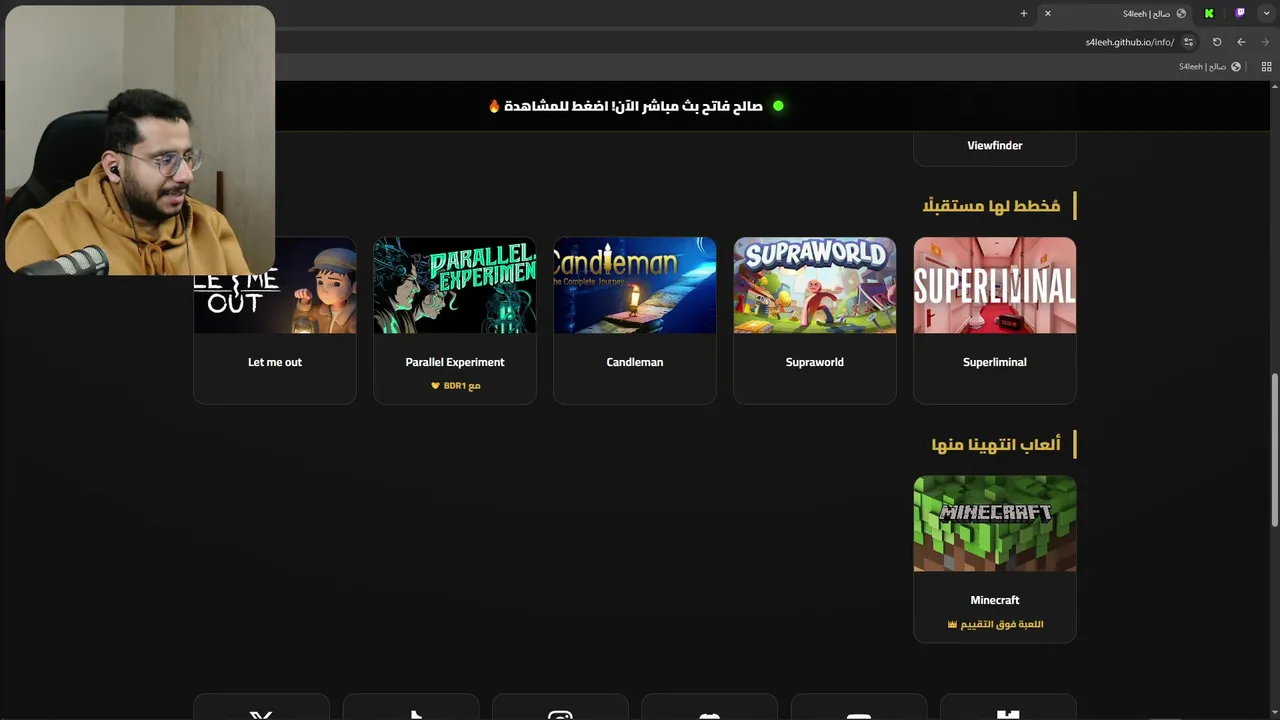Image resolution: width=1280 pixels, height=720 pixels.
Task: Open the apps grid in bookmarks bar
Action: 1266,67
